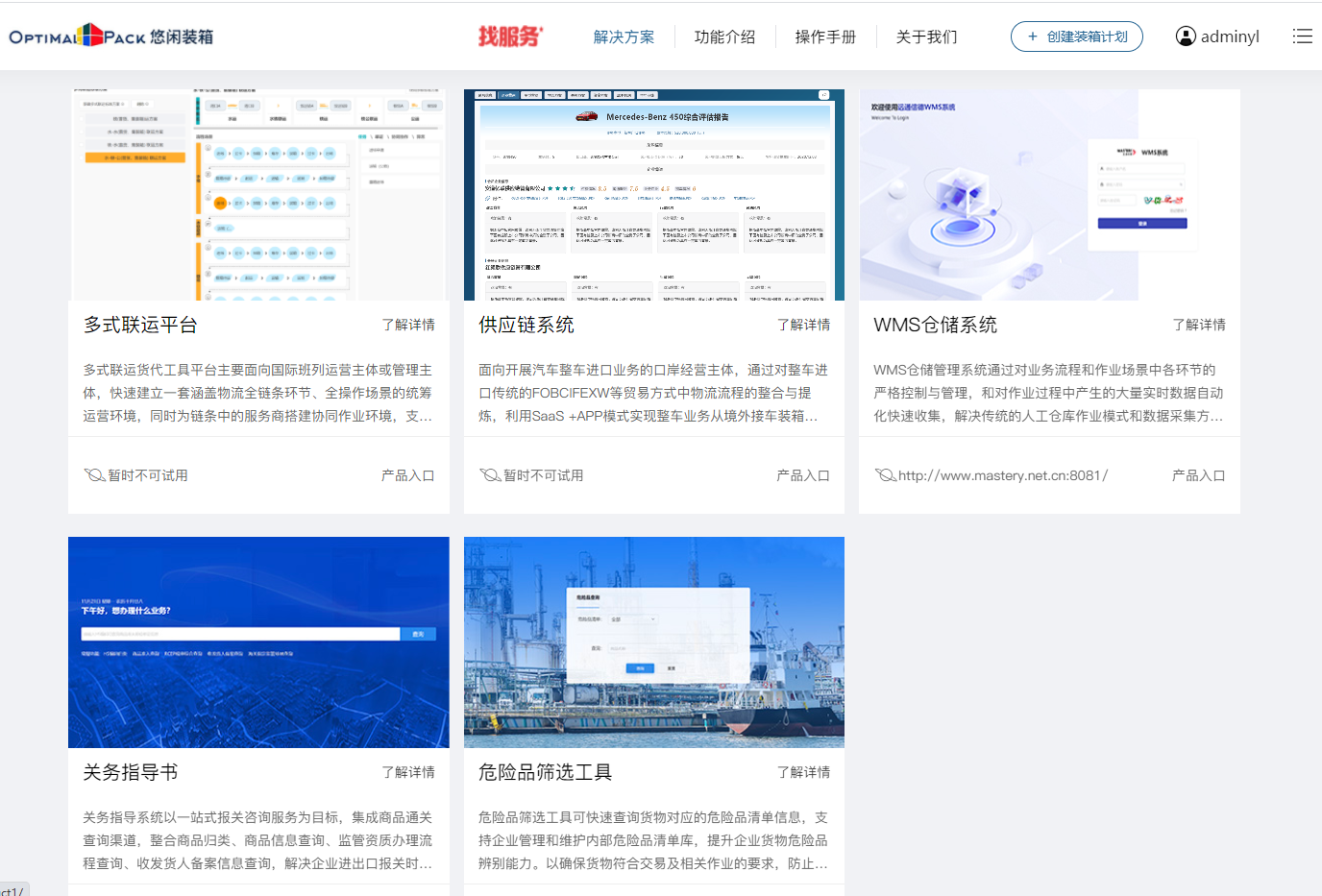
Task: Click the WMS仓储系统 card title
Action: (935, 325)
